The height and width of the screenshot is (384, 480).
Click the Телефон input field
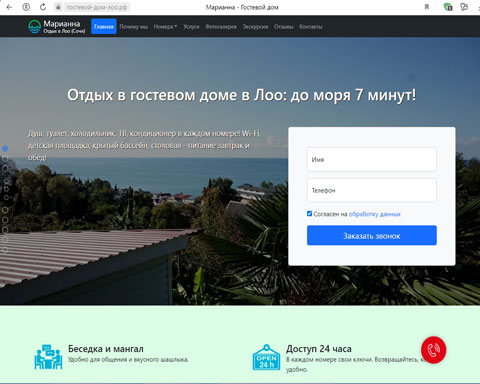[x=372, y=190]
